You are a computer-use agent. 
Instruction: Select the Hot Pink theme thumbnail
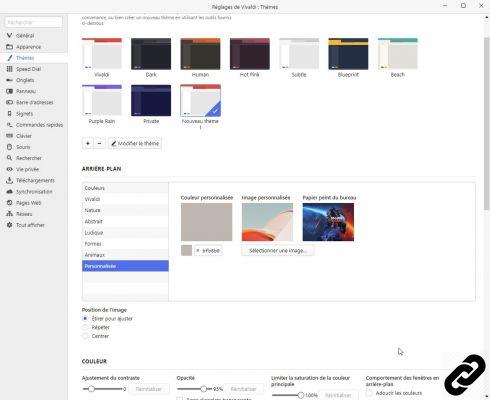(x=250, y=54)
